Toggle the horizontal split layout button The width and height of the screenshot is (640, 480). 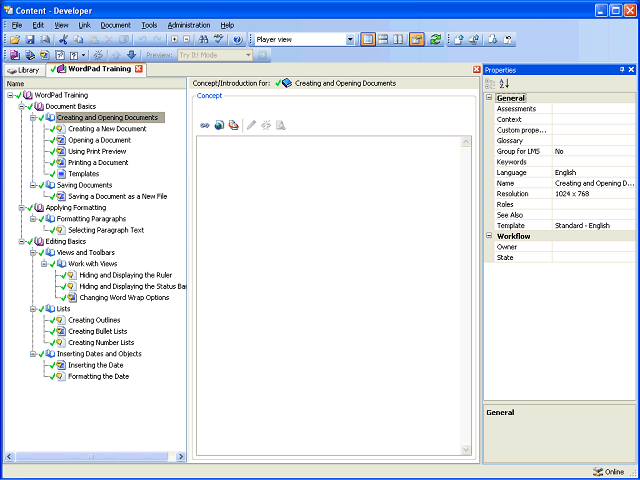point(383,40)
